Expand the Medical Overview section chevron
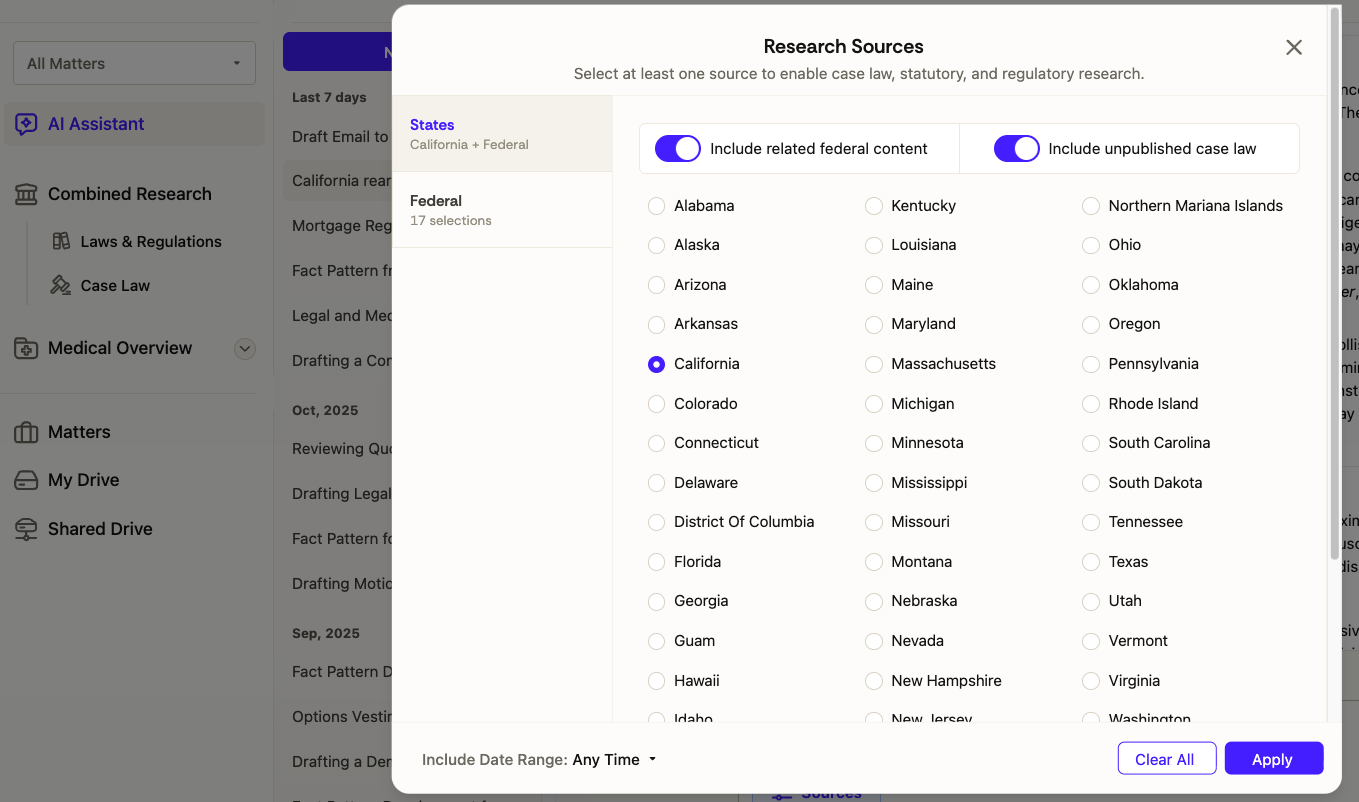The width and height of the screenshot is (1359, 802). point(244,349)
